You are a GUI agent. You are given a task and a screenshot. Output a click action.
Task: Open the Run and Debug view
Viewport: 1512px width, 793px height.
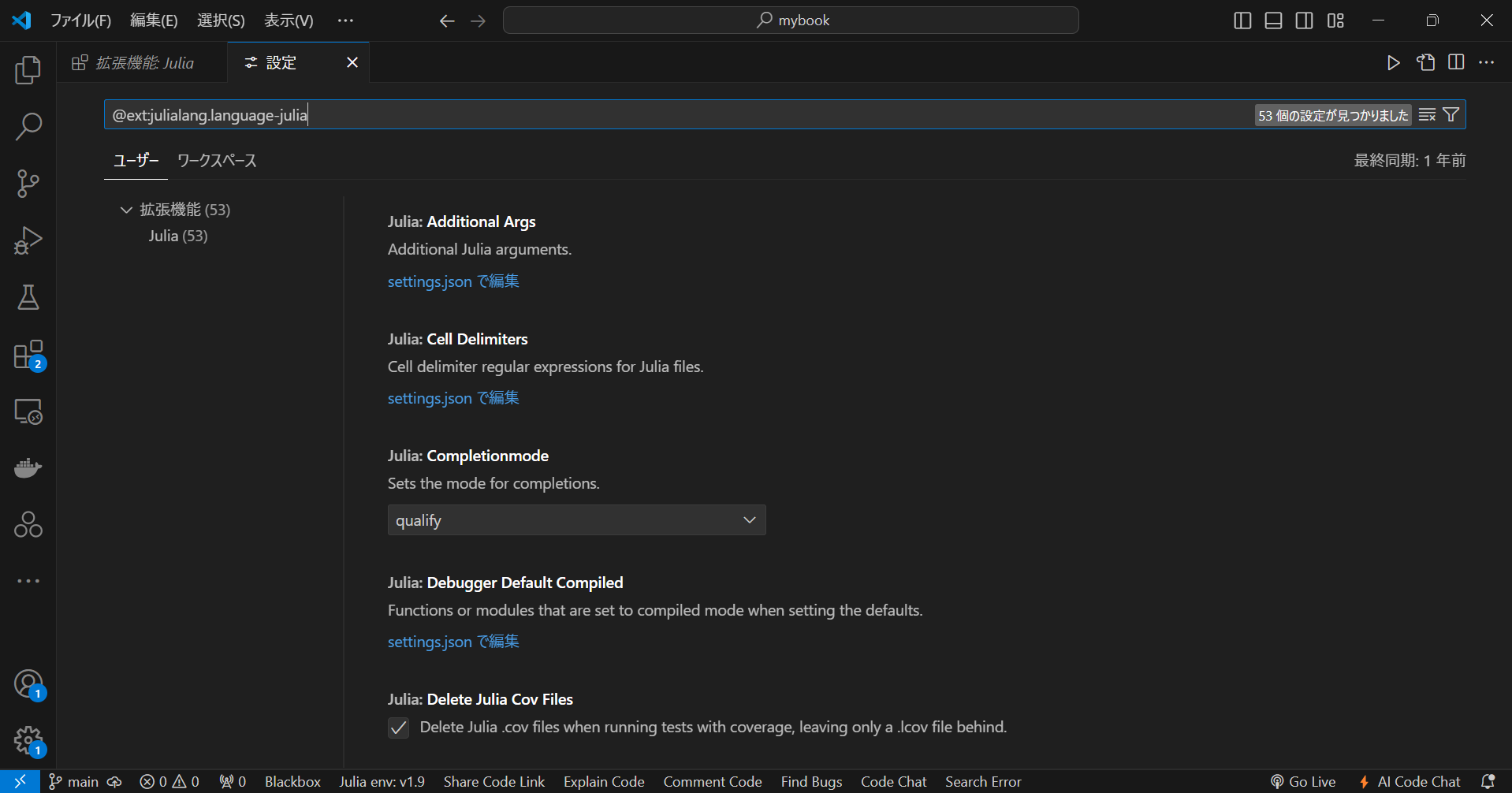click(x=28, y=240)
